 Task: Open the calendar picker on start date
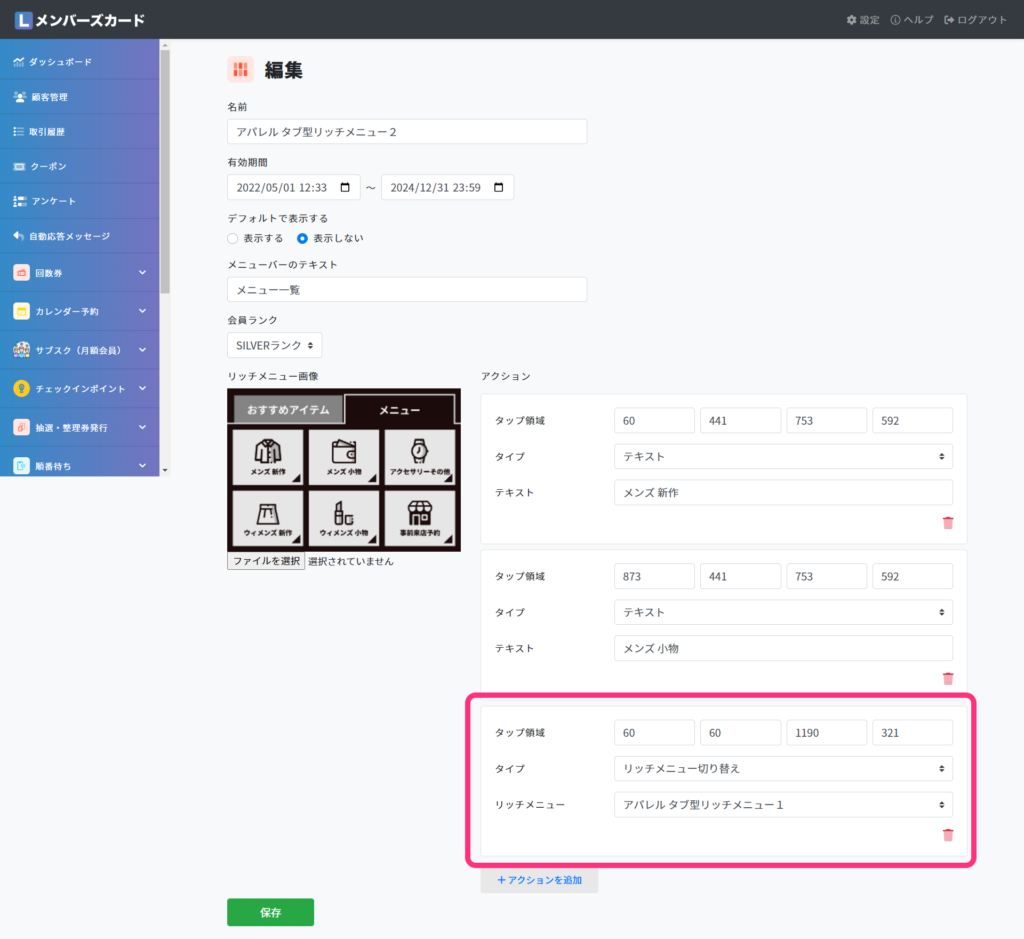345,188
